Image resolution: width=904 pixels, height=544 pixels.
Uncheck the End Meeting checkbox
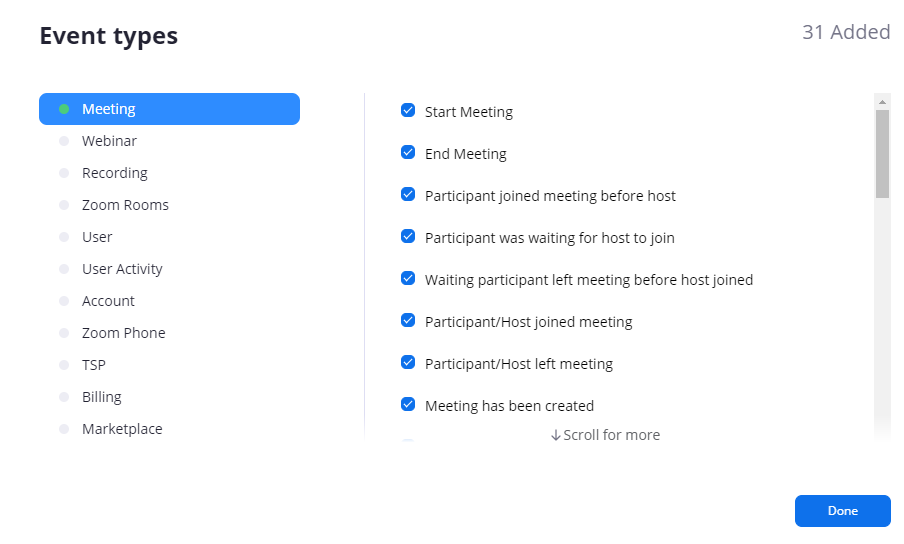408,153
